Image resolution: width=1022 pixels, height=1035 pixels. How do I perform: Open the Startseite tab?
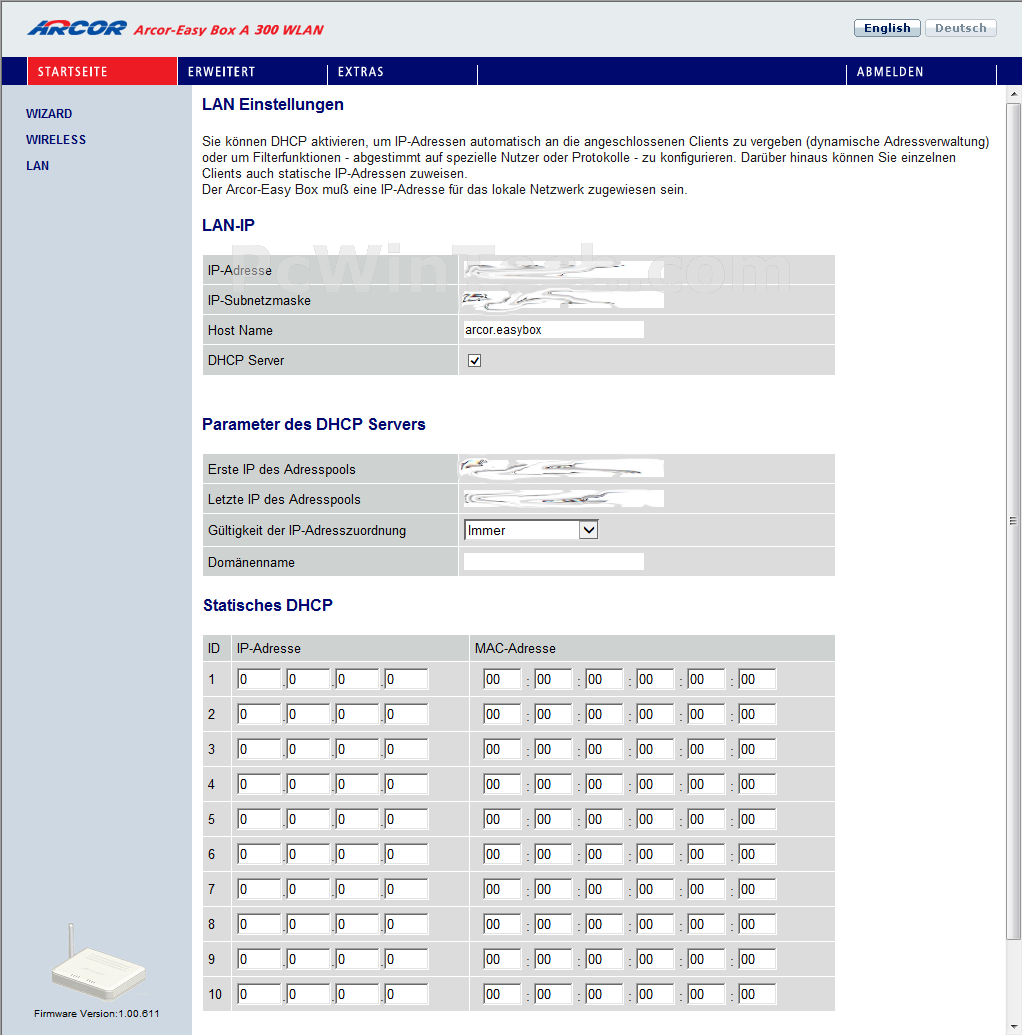pos(102,71)
